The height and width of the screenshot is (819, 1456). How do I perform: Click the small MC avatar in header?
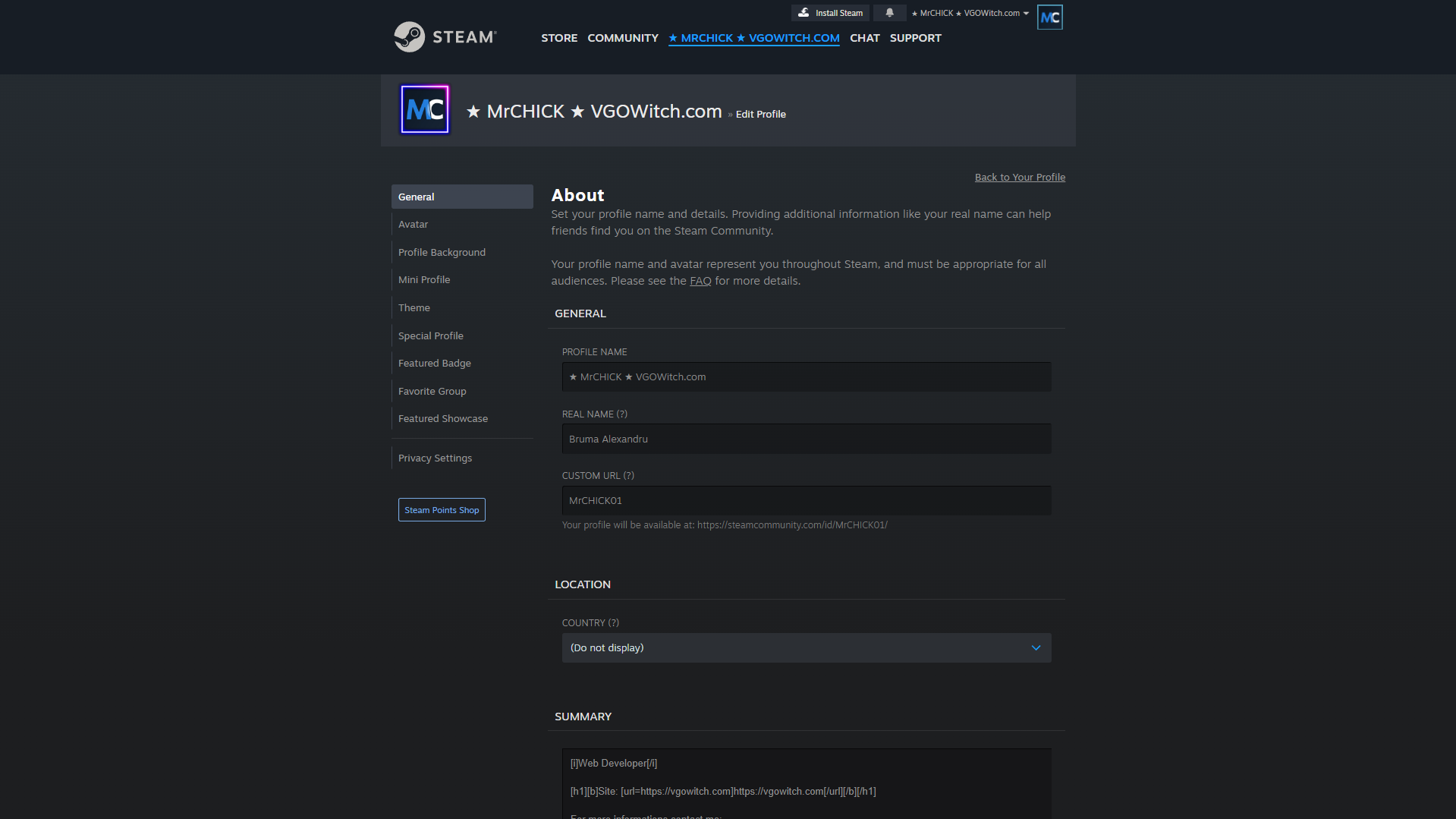(1049, 17)
